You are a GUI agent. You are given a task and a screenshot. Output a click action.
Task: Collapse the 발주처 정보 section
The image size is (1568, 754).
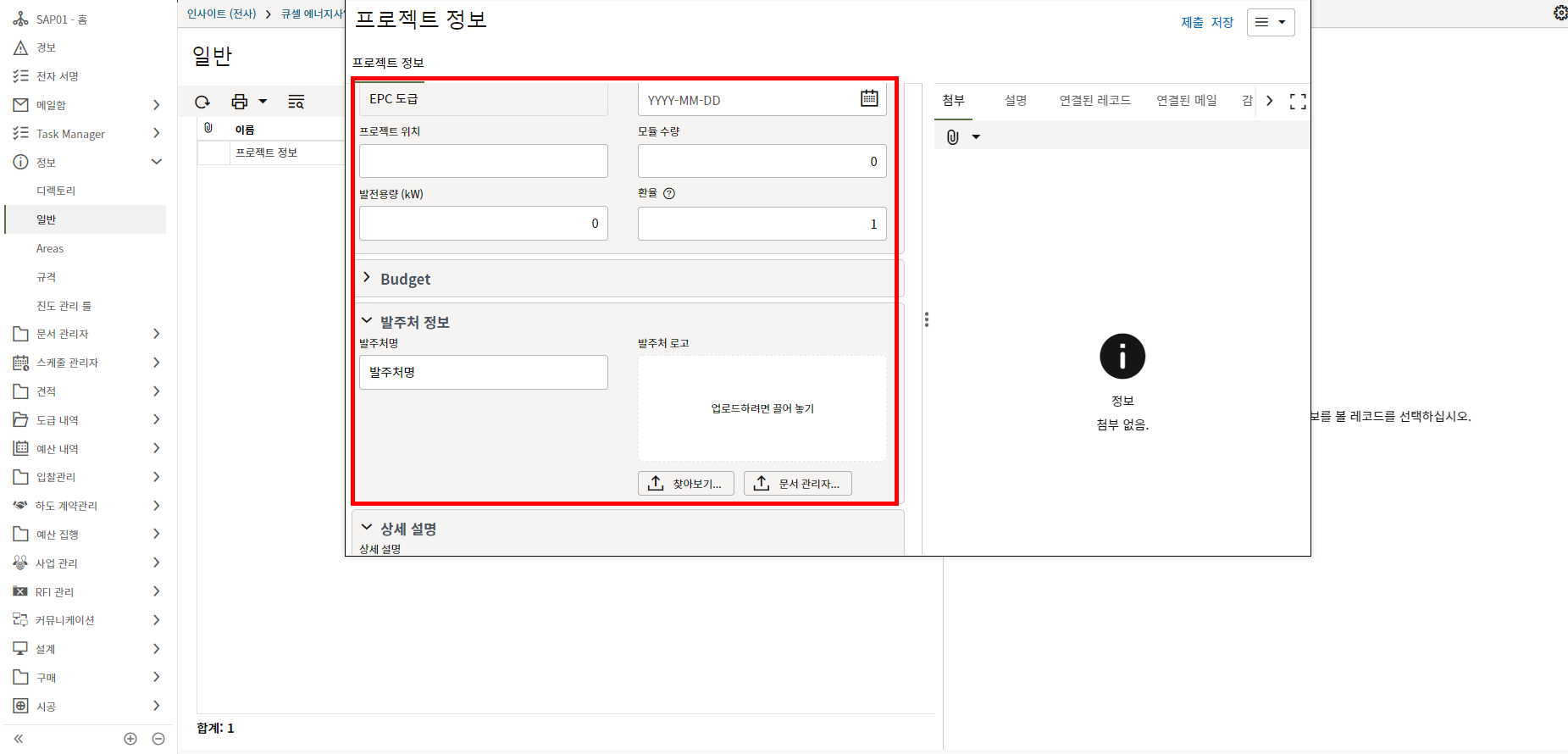coord(367,321)
